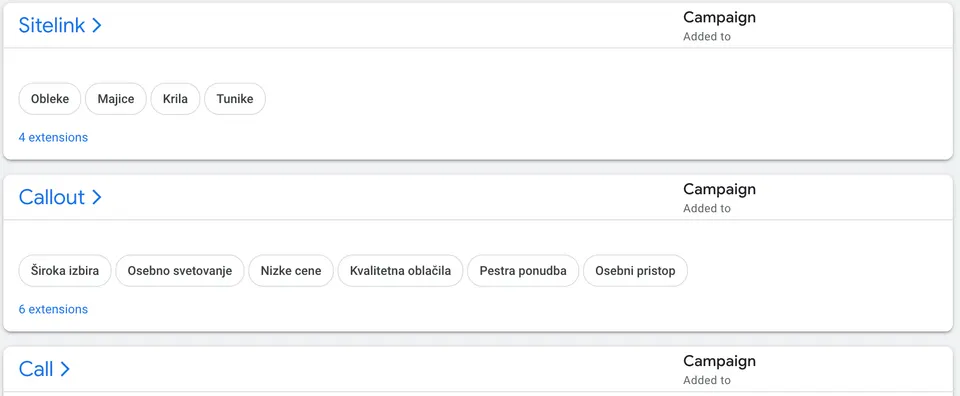Image resolution: width=960 pixels, height=396 pixels.
Task: Select the Obleke sitelink chip
Action: (x=50, y=99)
